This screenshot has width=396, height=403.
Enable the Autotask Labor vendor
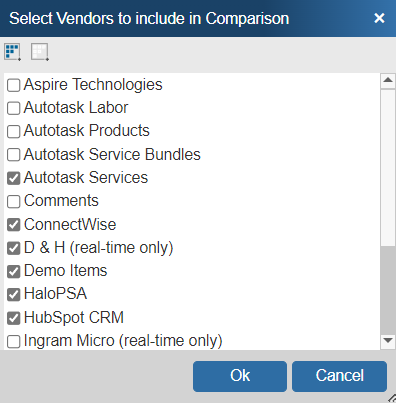coord(14,108)
